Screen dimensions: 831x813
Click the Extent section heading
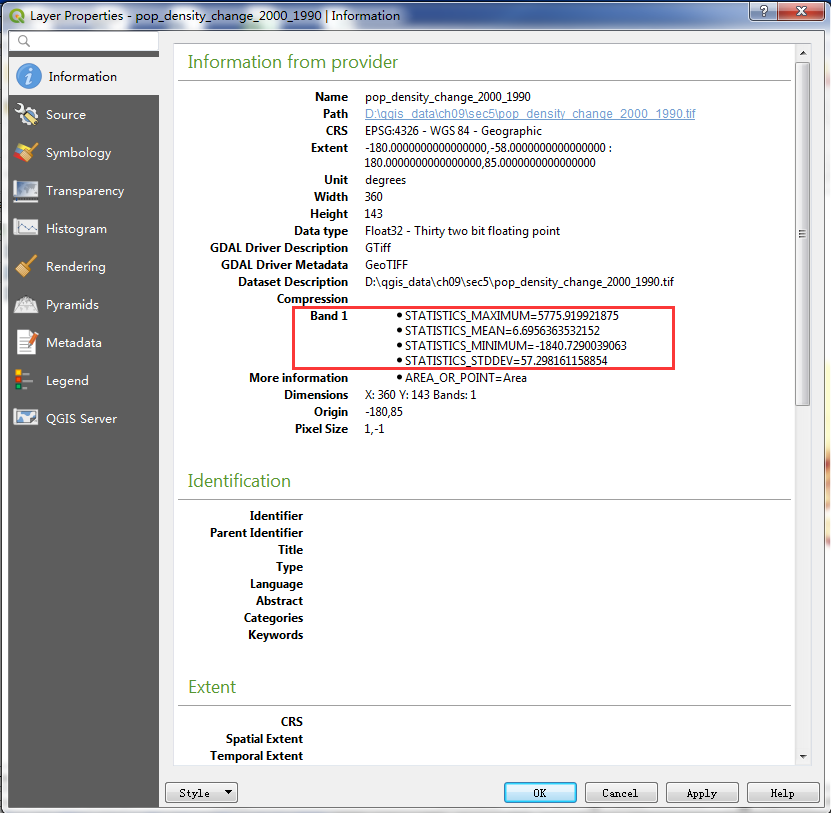click(212, 687)
